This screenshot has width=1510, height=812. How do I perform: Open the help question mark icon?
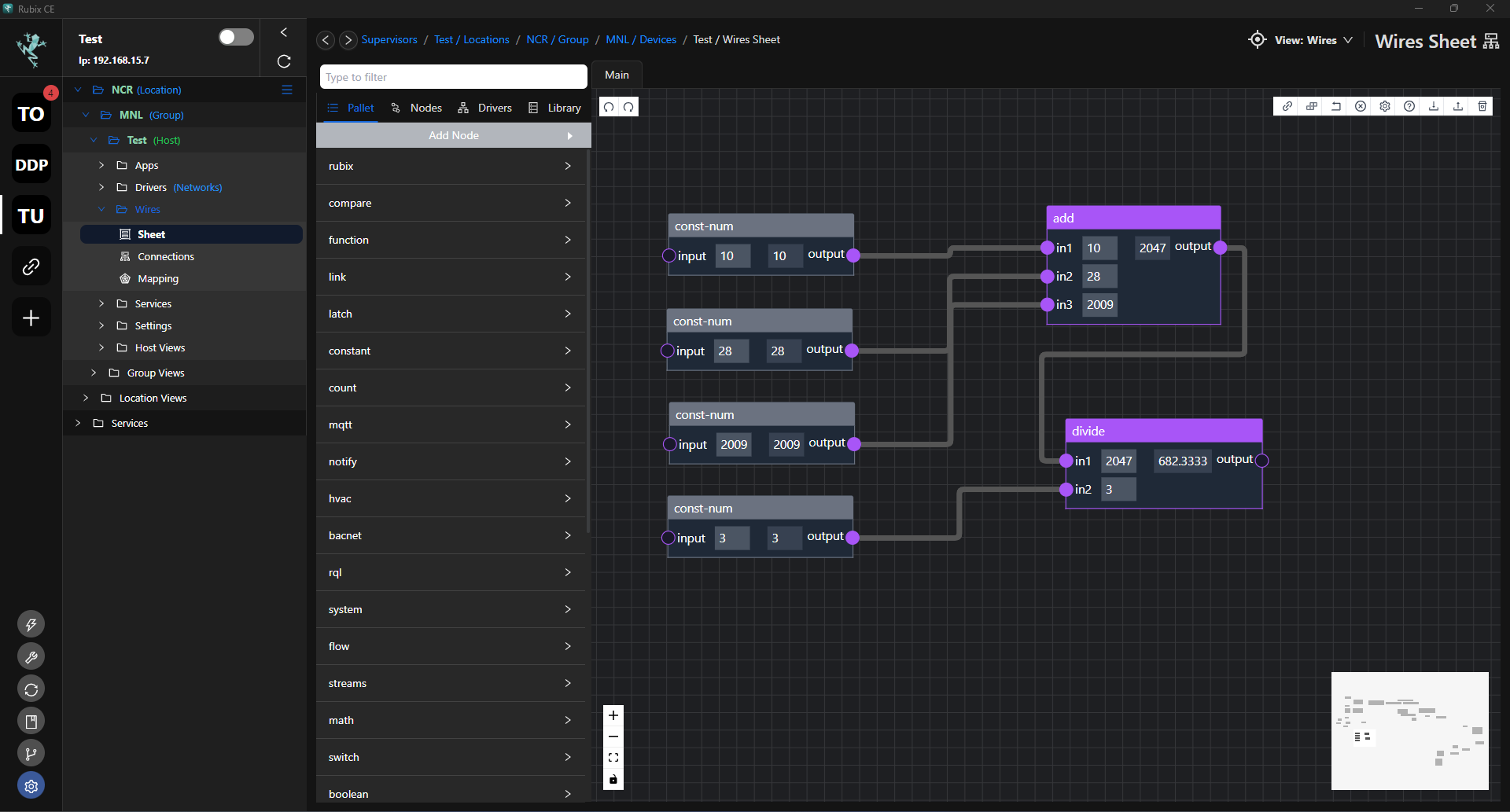[1409, 106]
